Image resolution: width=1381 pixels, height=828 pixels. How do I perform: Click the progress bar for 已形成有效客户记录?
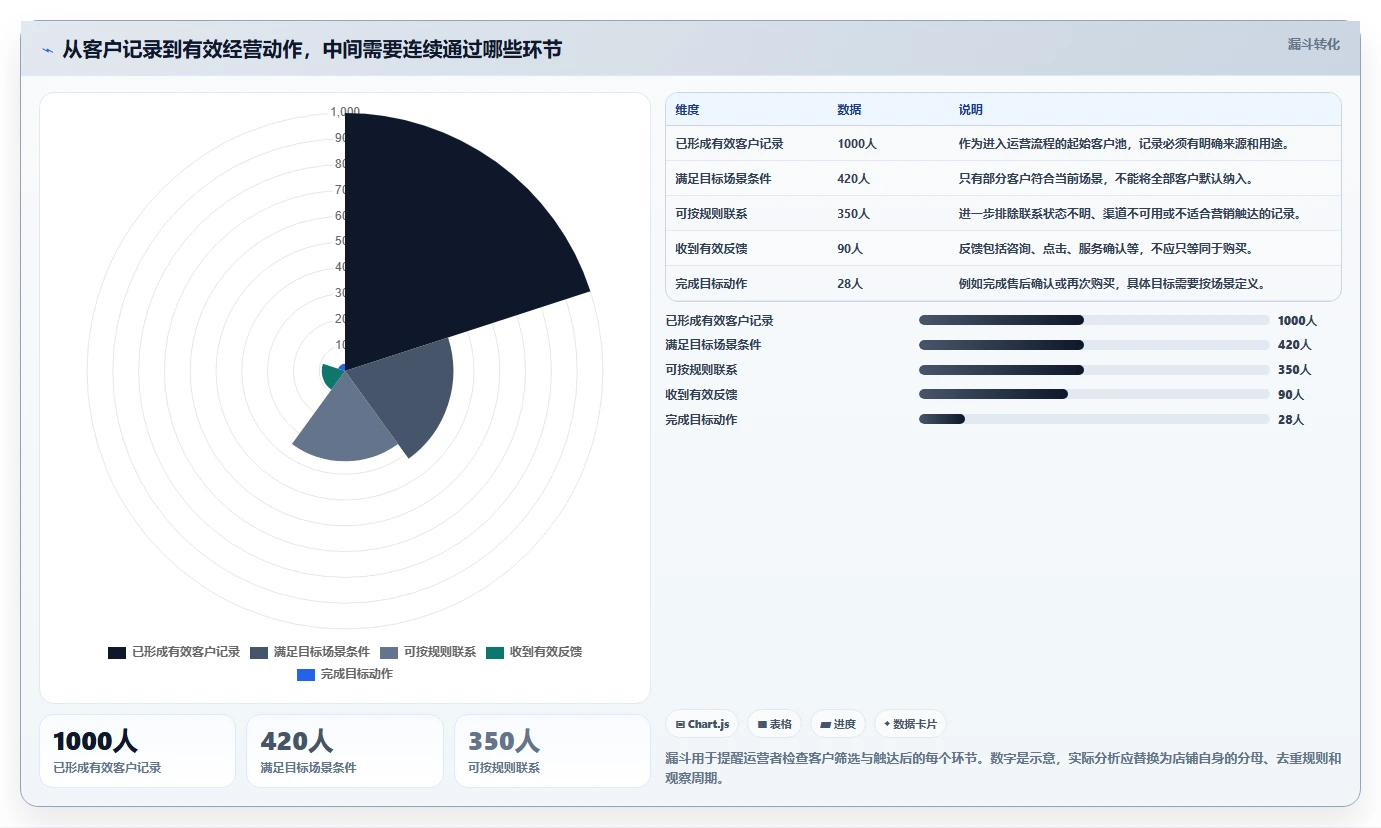(1094, 320)
